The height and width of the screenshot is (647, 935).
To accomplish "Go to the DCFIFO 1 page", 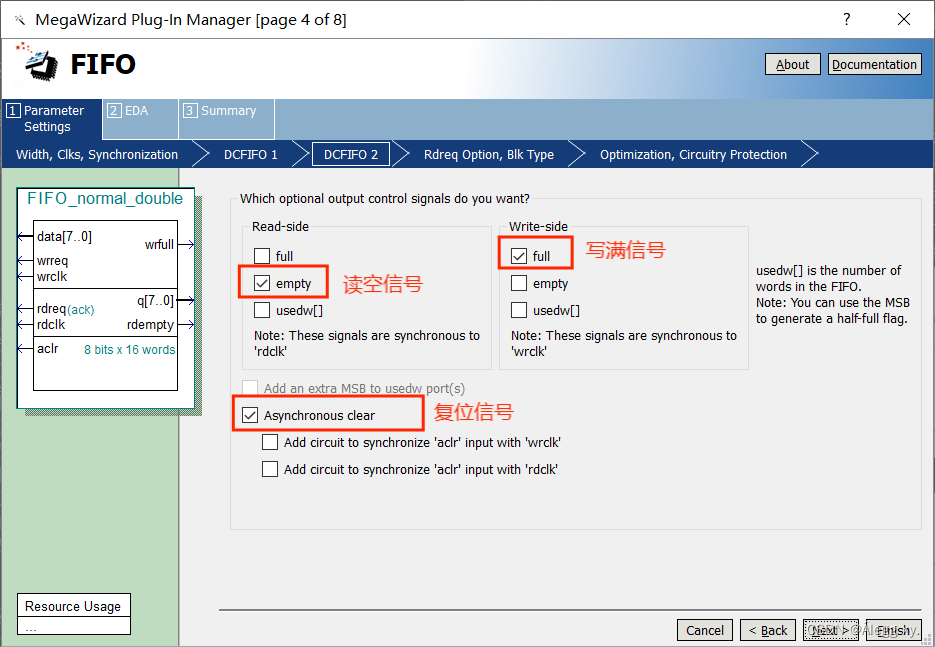I will pos(250,154).
